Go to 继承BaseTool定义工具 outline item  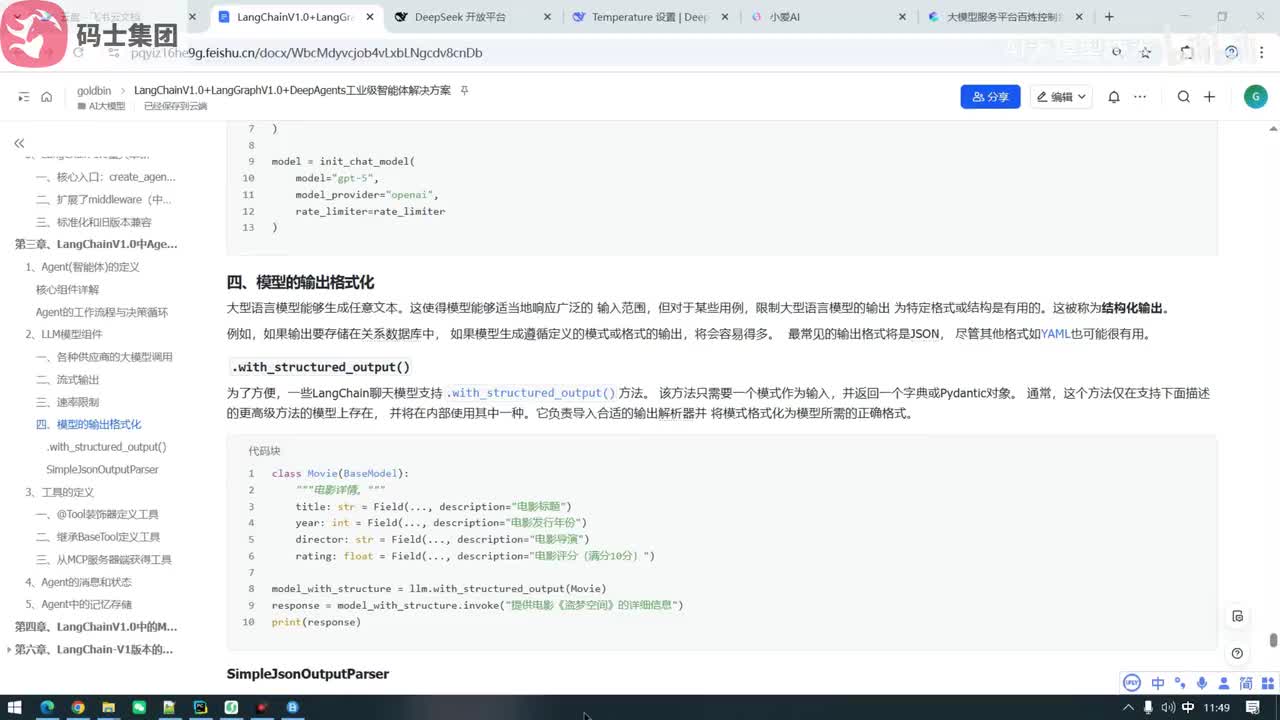(x=98, y=537)
